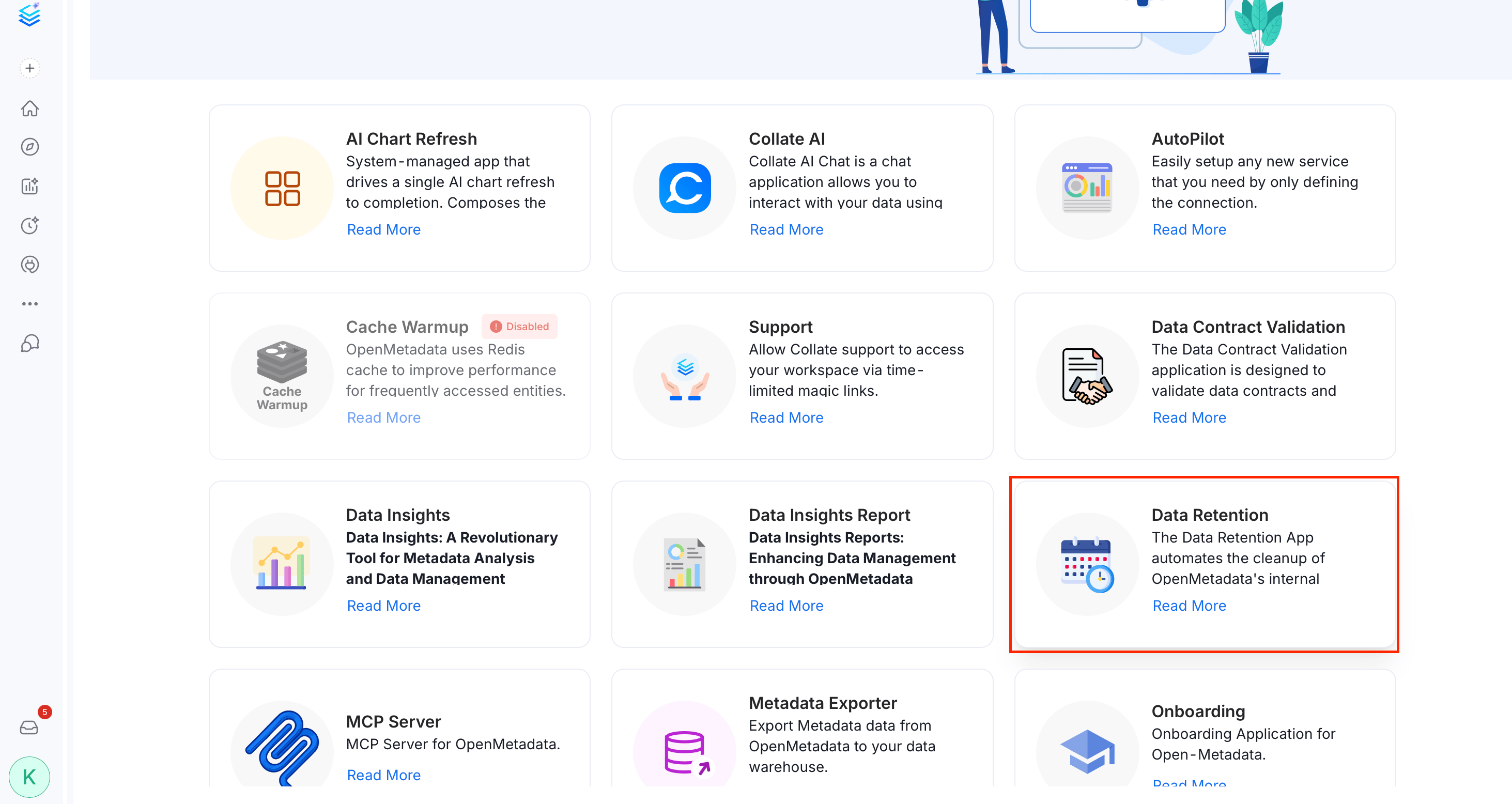Open the chat bubble sidebar icon

(x=30, y=343)
